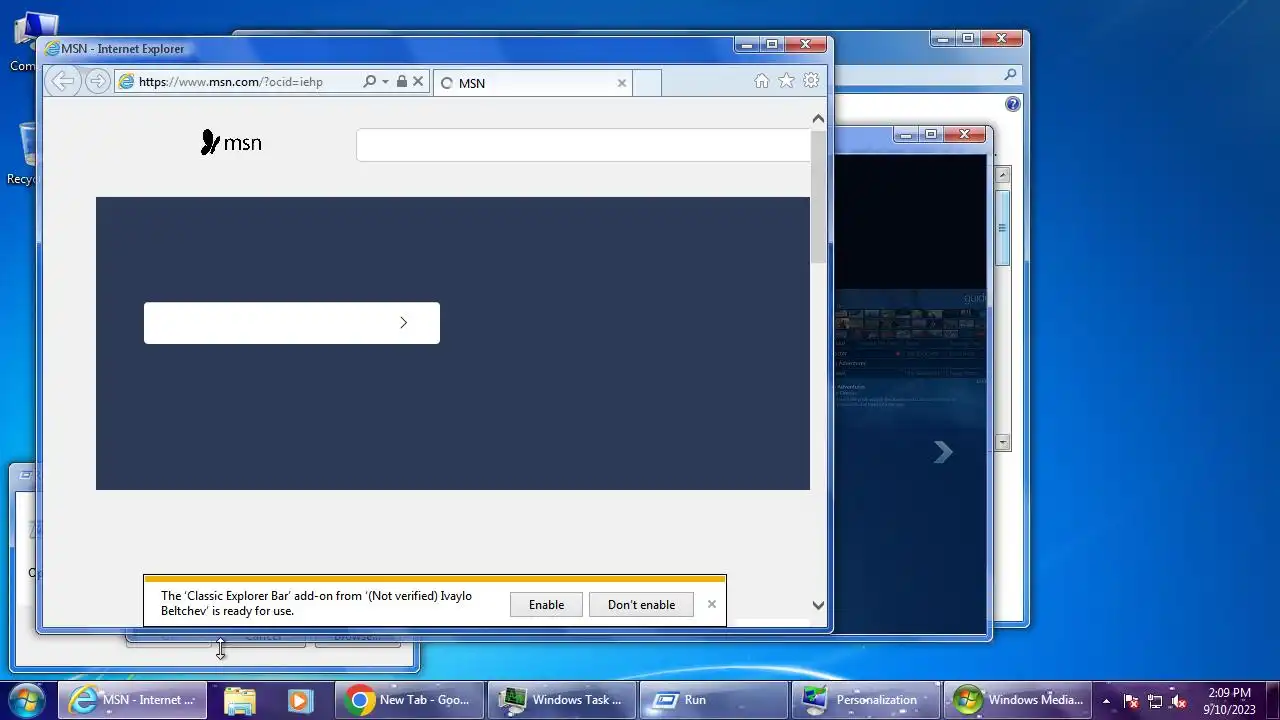Switch to the Run dialog taskbar button
Screen dimensions: 1280x720
coord(714,700)
